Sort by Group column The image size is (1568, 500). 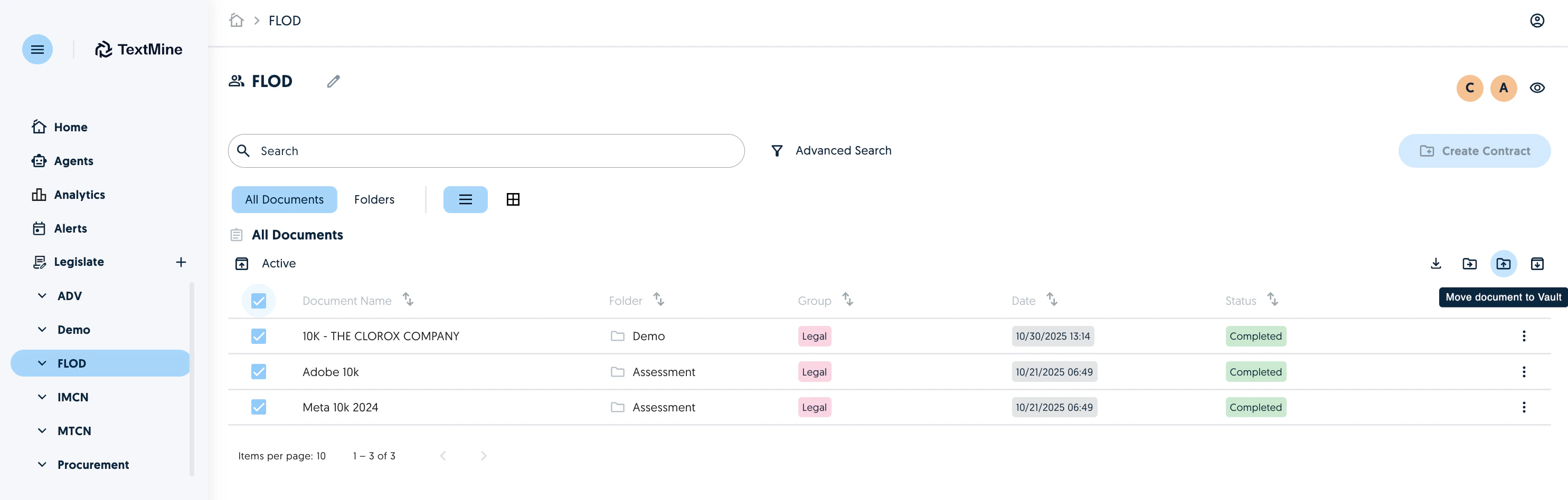[x=847, y=299]
